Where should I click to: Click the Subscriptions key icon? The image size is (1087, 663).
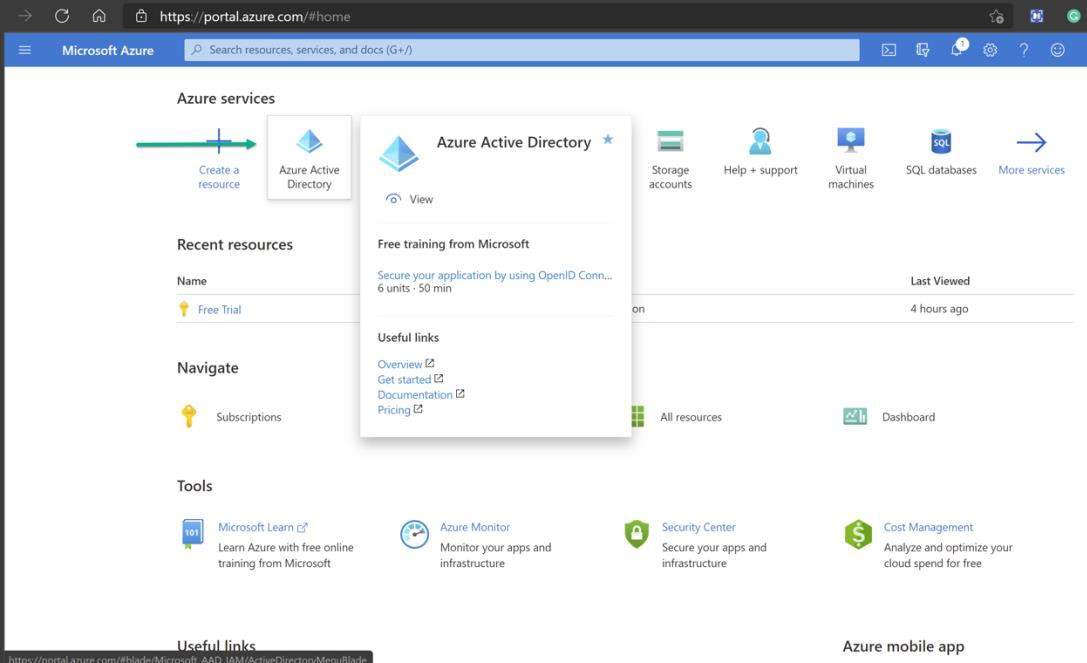click(189, 416)
